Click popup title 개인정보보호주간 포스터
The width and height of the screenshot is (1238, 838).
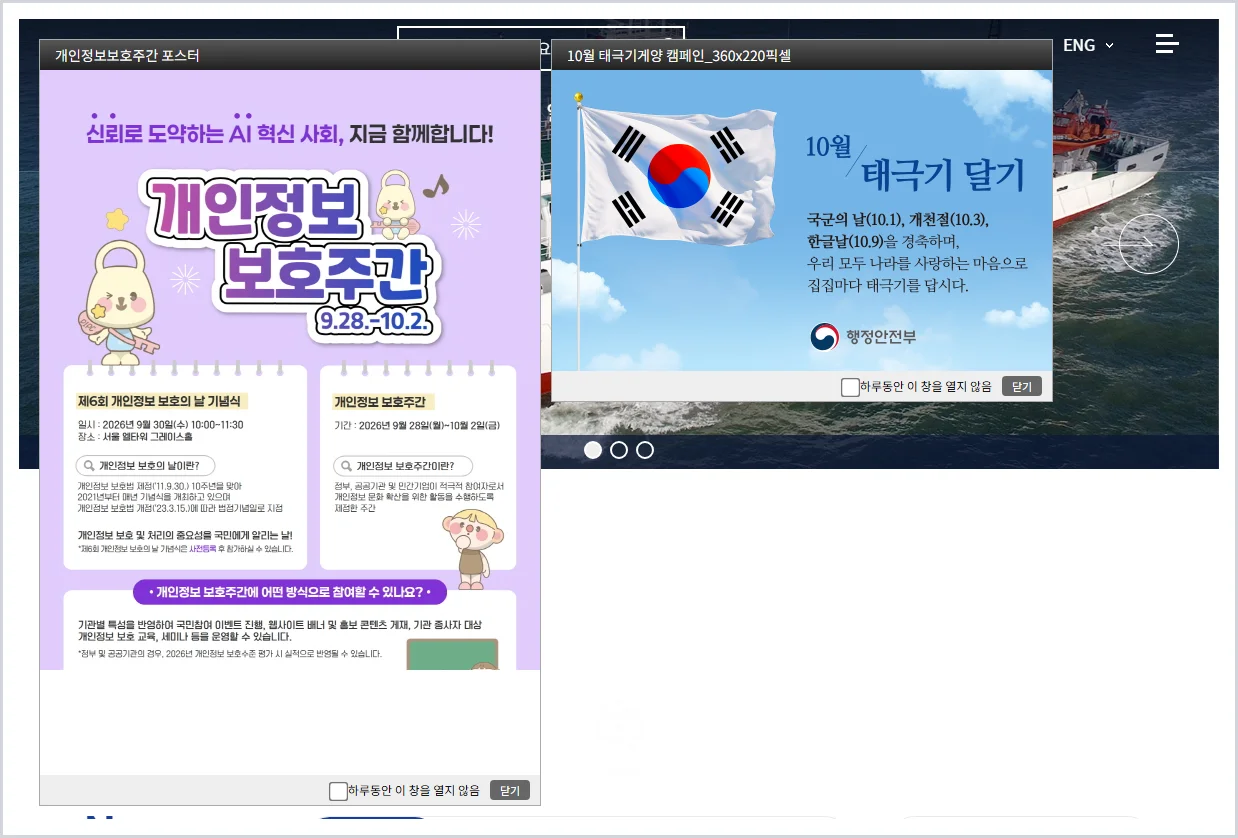(x=127, y=55)
